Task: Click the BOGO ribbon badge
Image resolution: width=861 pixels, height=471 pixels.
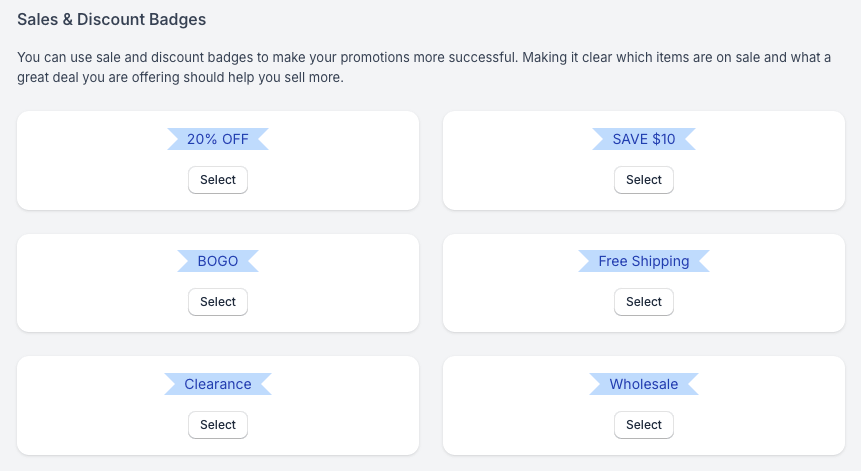Action: (217, 261)
